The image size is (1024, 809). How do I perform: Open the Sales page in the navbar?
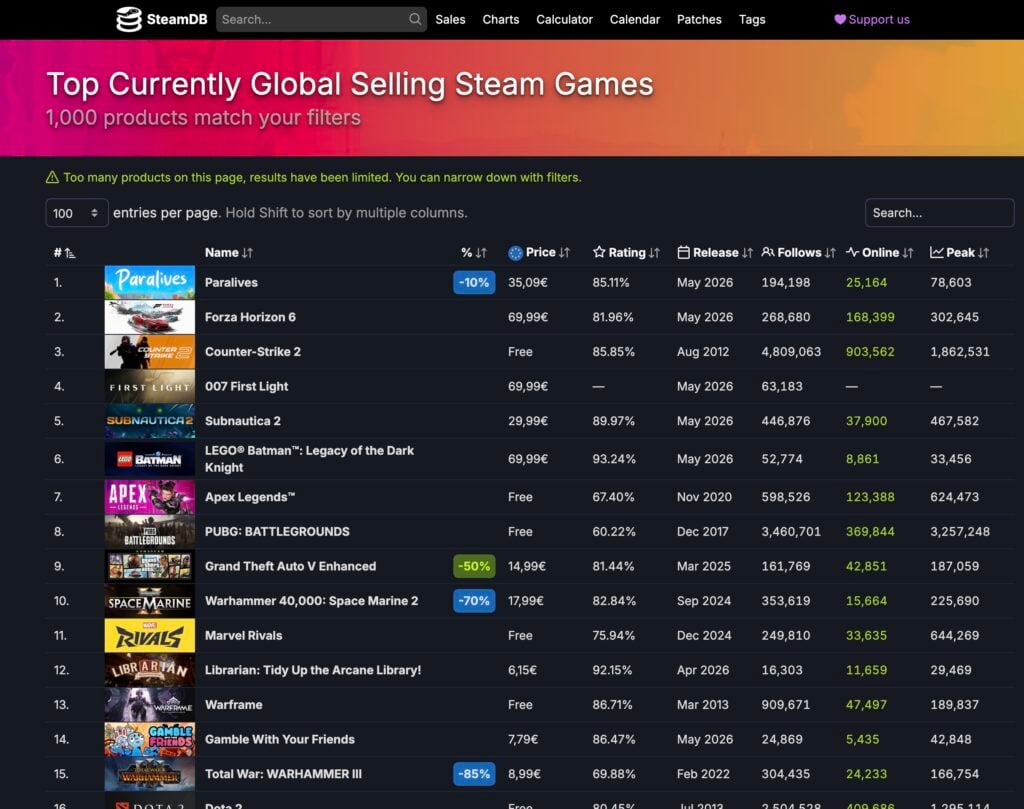coord(451,20)
